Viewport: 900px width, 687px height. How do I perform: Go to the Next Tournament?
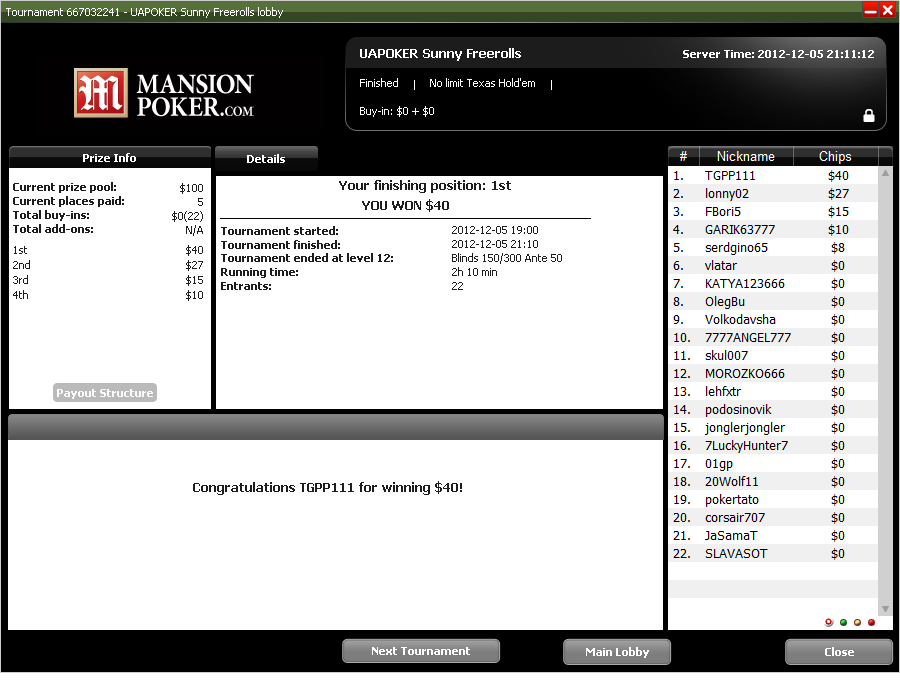421,651
